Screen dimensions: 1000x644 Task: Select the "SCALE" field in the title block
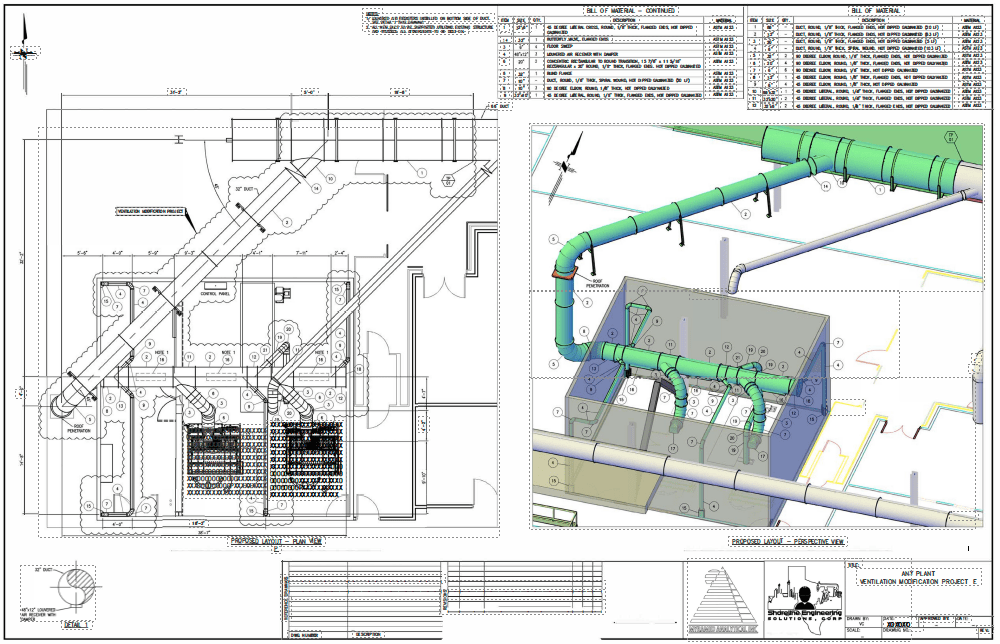coord(861,631)
